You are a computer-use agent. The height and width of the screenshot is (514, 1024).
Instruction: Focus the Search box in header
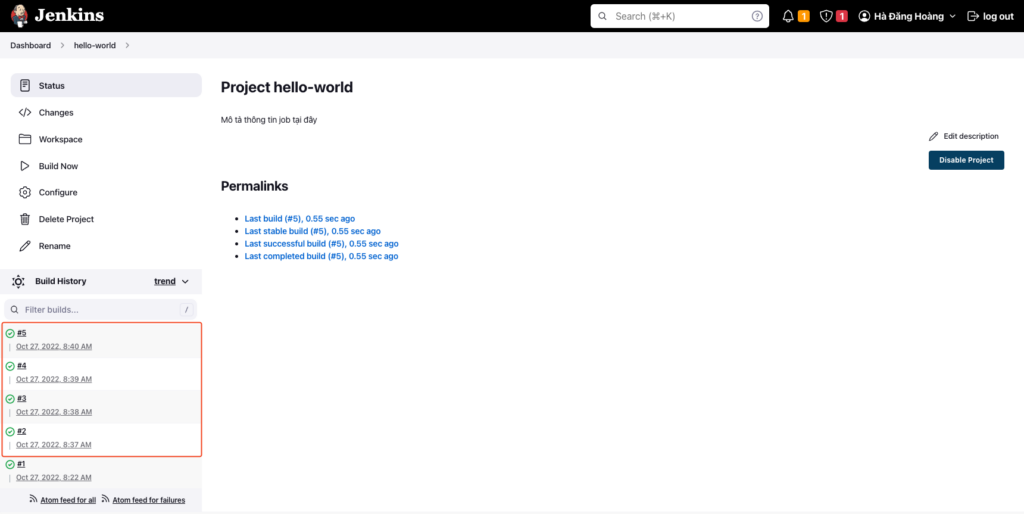click(680, 16)
